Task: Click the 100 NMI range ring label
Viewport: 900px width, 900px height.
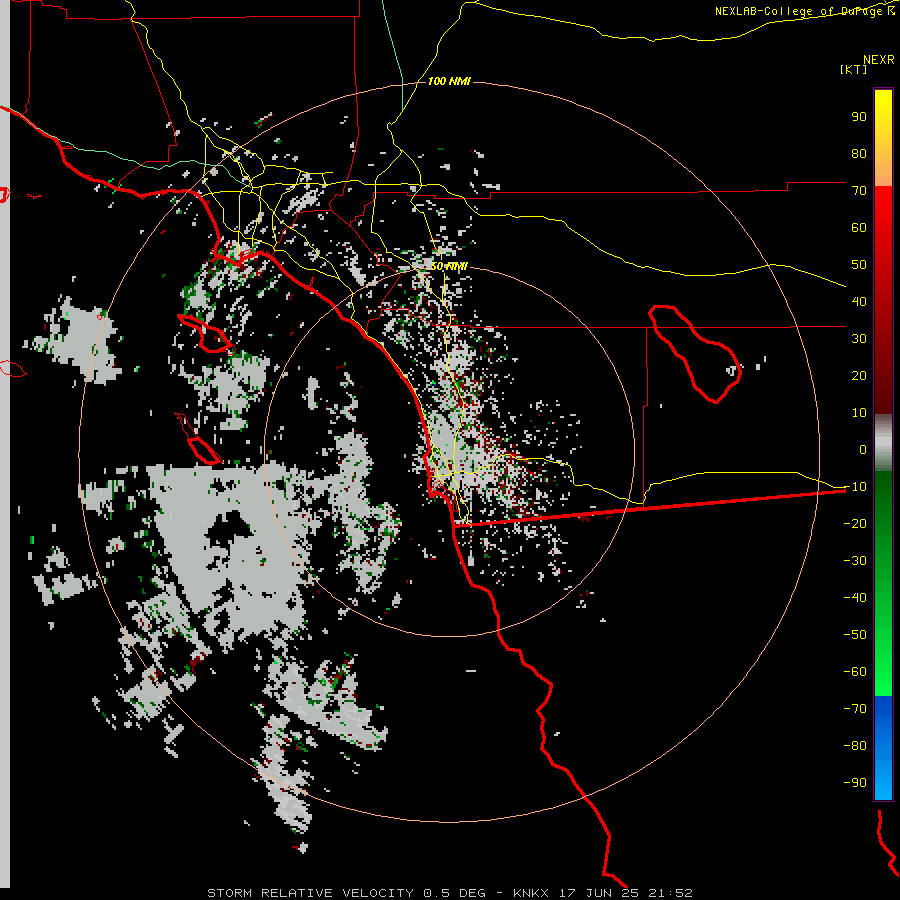Action: pyautogui.click(x=449, y=81)
